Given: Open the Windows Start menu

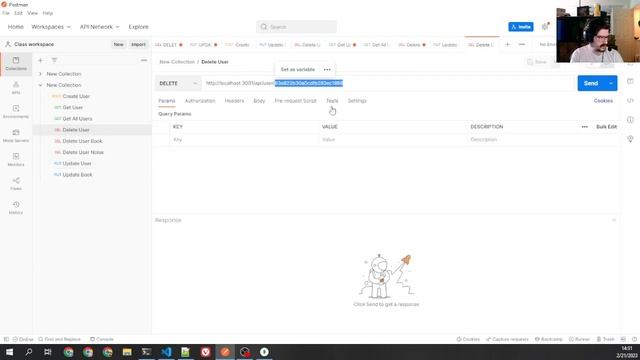Looking at the screenshot, I should point(9,352).
